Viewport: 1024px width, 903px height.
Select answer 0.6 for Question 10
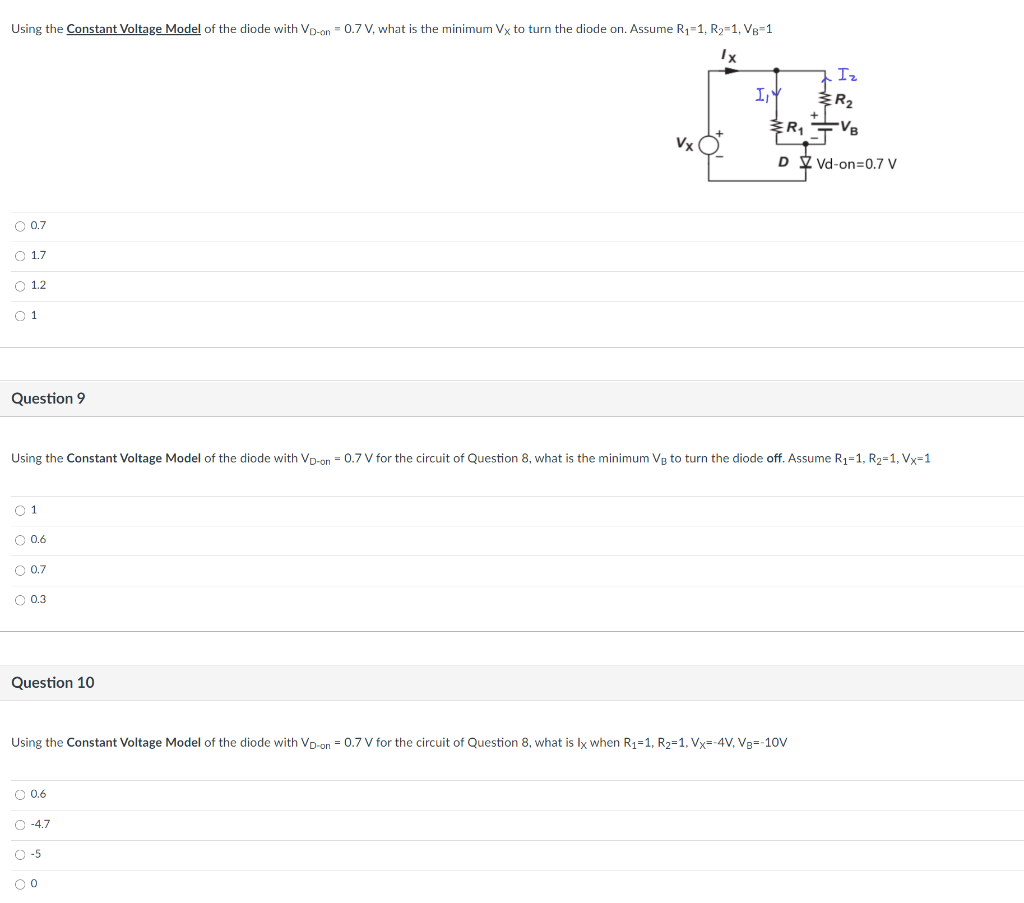coord(20,793)
